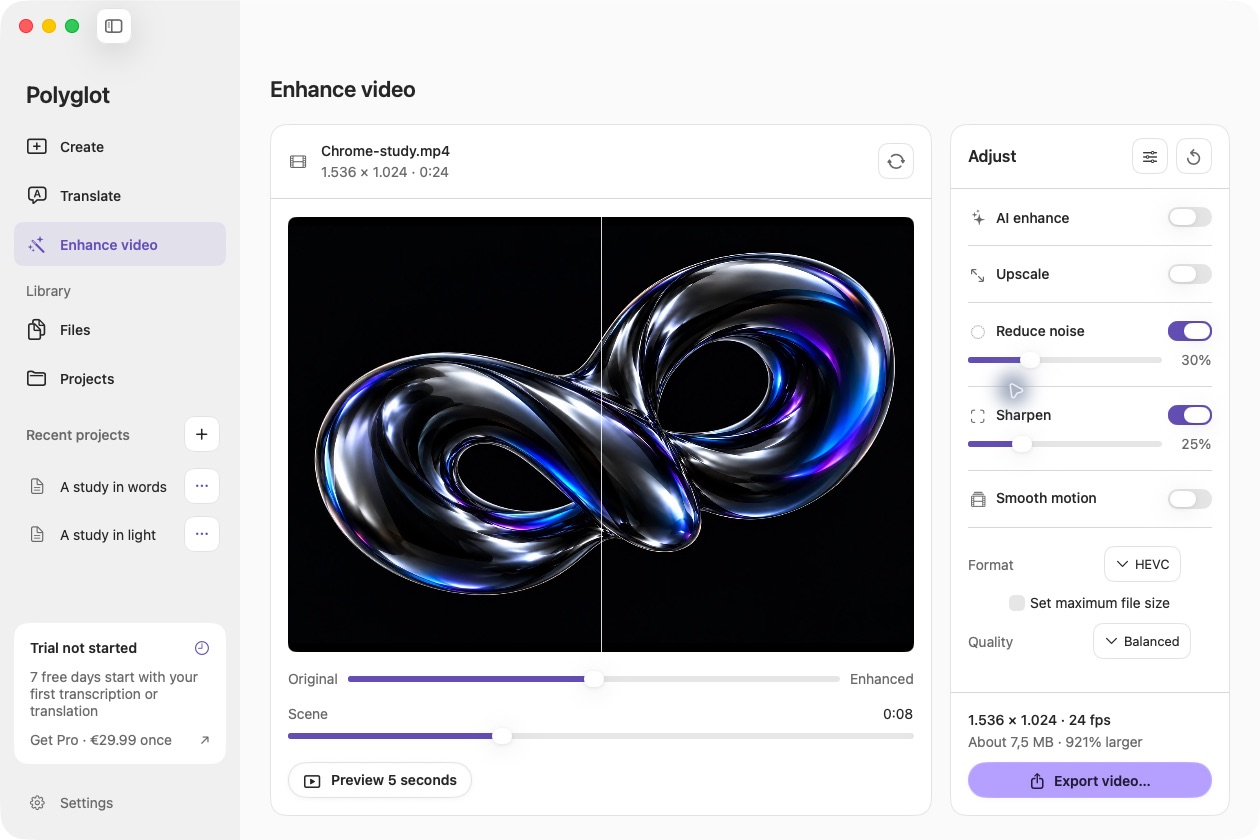Image resolution: width=1260 pixels, height=840 pixels.
Task: Open Settings
Action: (x=120, y=803)
